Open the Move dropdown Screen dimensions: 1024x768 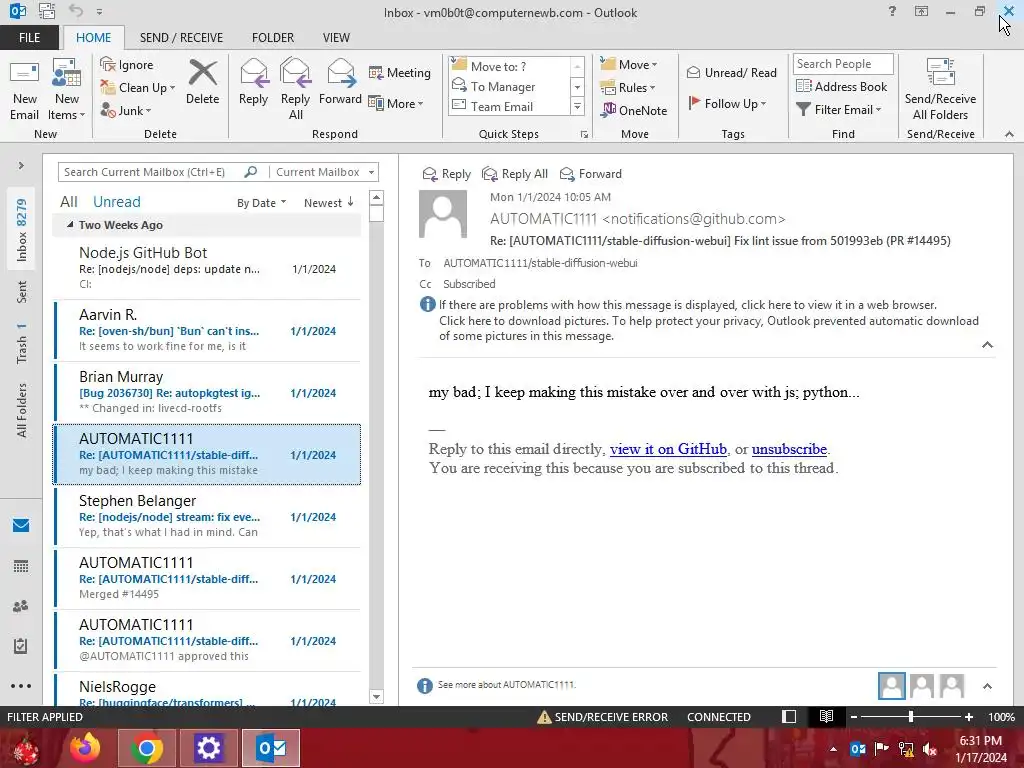pyautogui.click(x=629, y=65)
